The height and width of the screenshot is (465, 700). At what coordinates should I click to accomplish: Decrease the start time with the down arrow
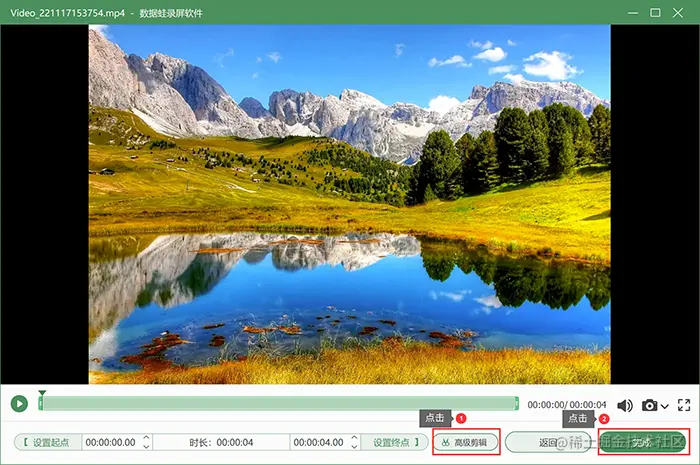tap(146, 447)
